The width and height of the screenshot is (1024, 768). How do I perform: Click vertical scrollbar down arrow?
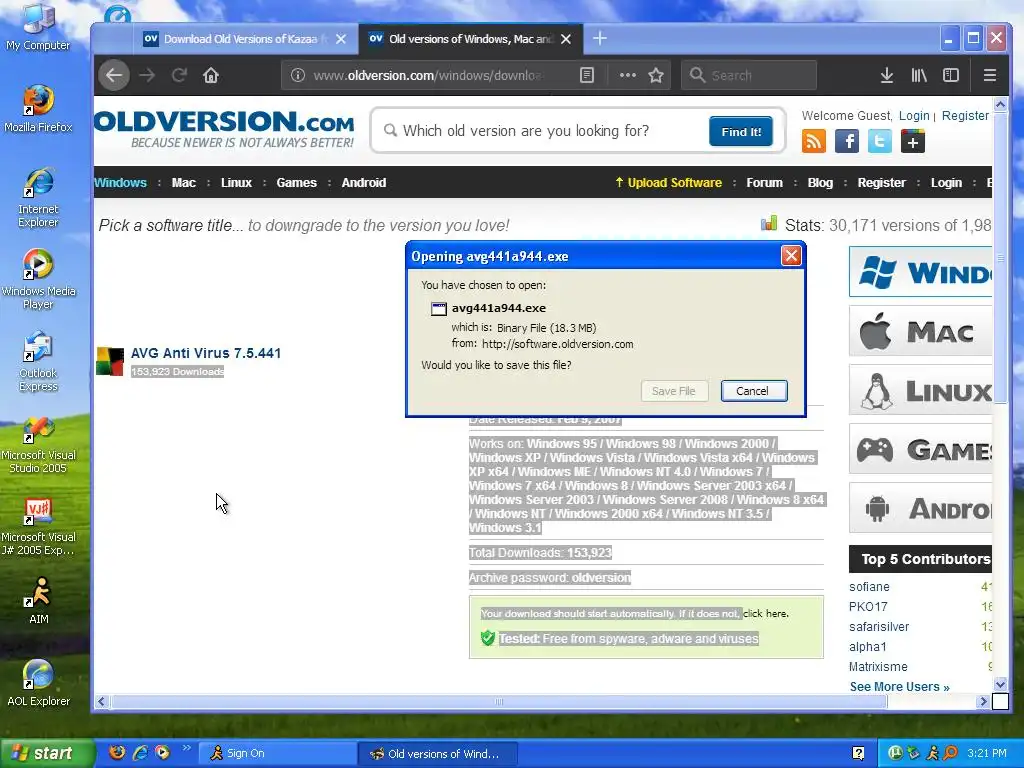pos(1000,684)
